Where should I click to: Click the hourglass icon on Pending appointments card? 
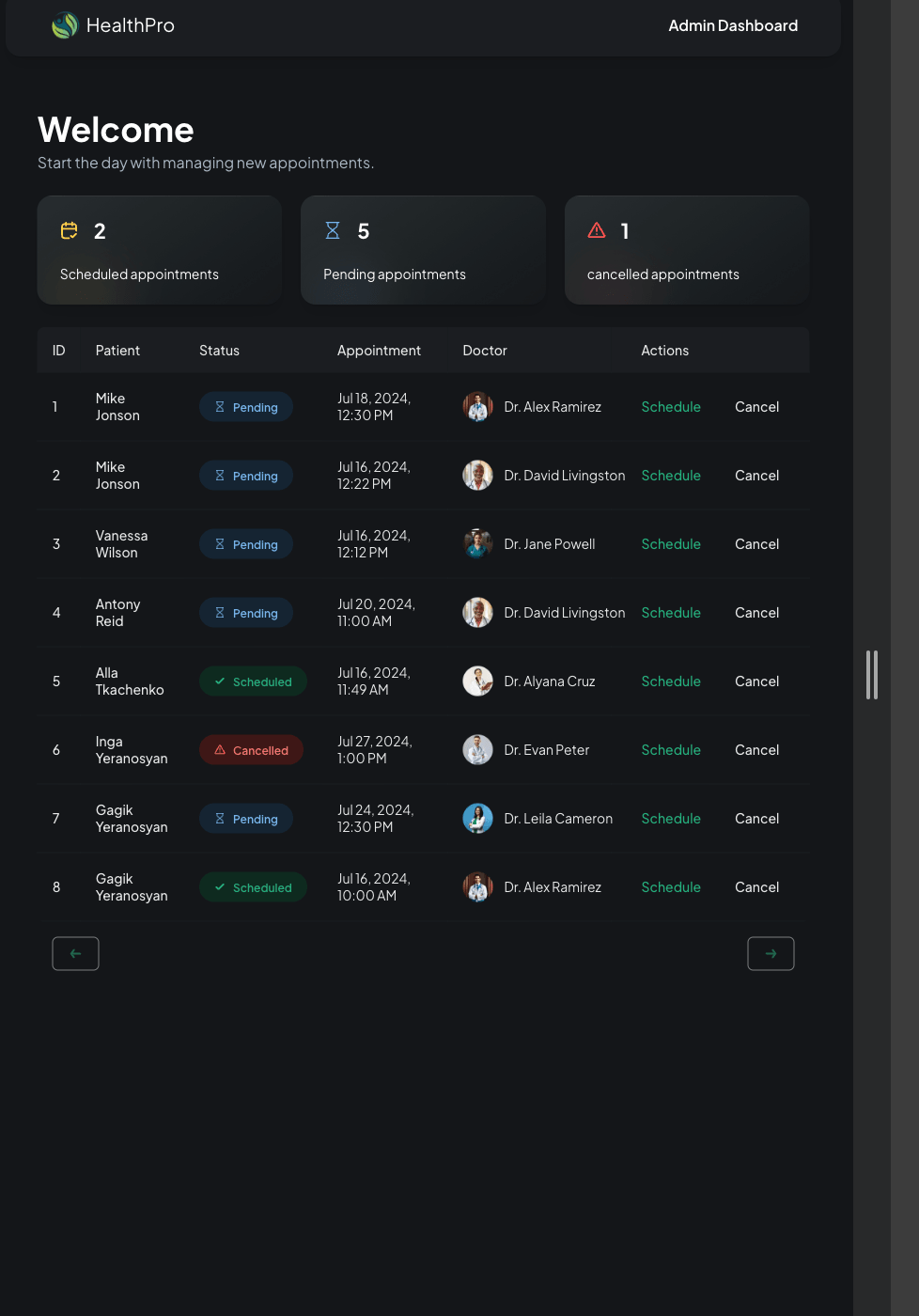tap(333, 230)
